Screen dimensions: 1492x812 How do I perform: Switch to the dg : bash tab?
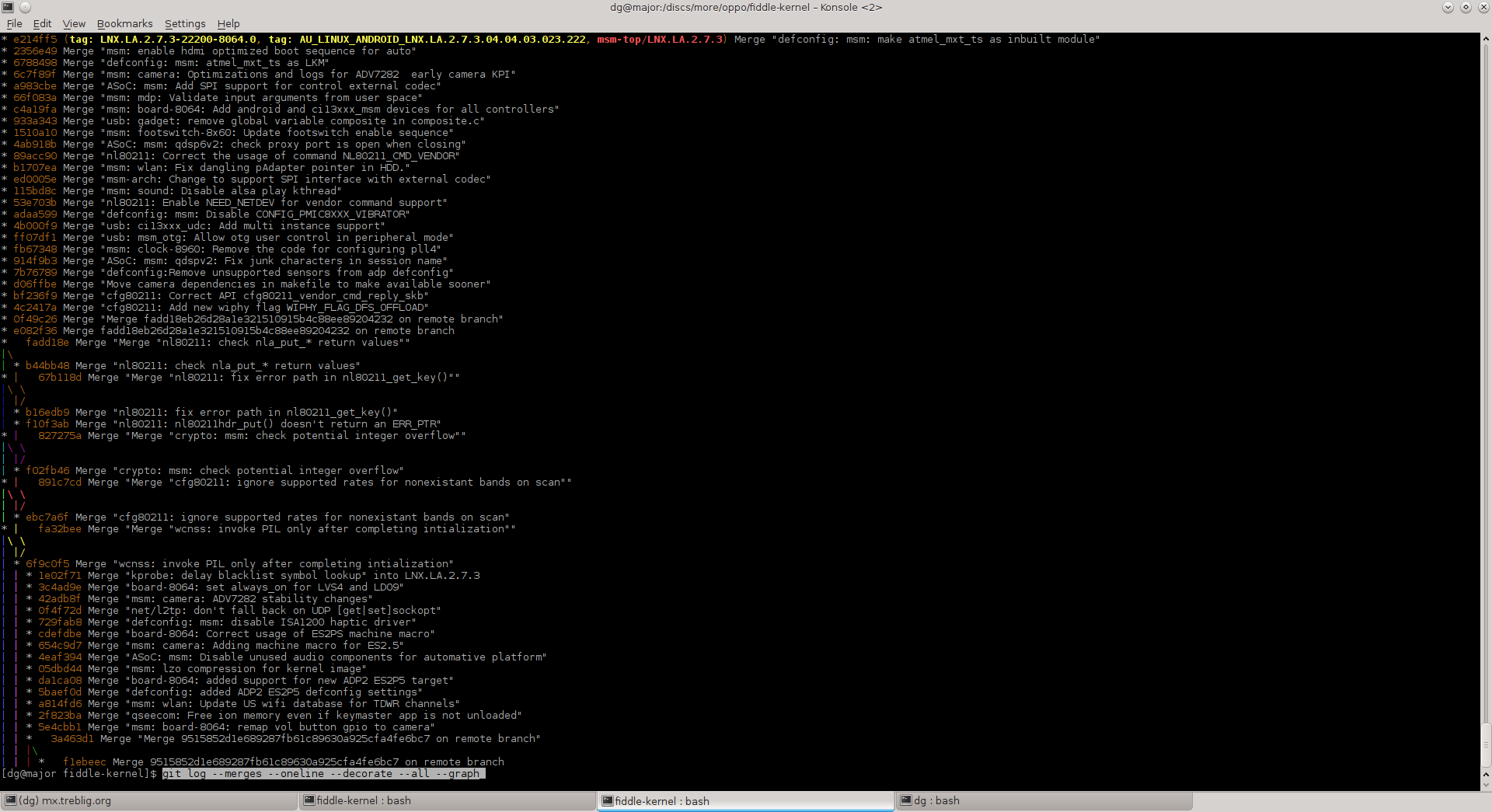click(1044, 800)
